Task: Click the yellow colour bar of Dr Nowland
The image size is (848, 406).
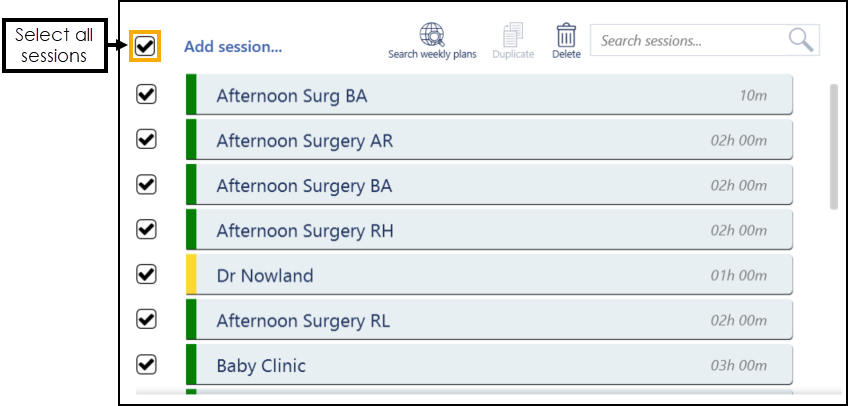Action: coord(191,275)
